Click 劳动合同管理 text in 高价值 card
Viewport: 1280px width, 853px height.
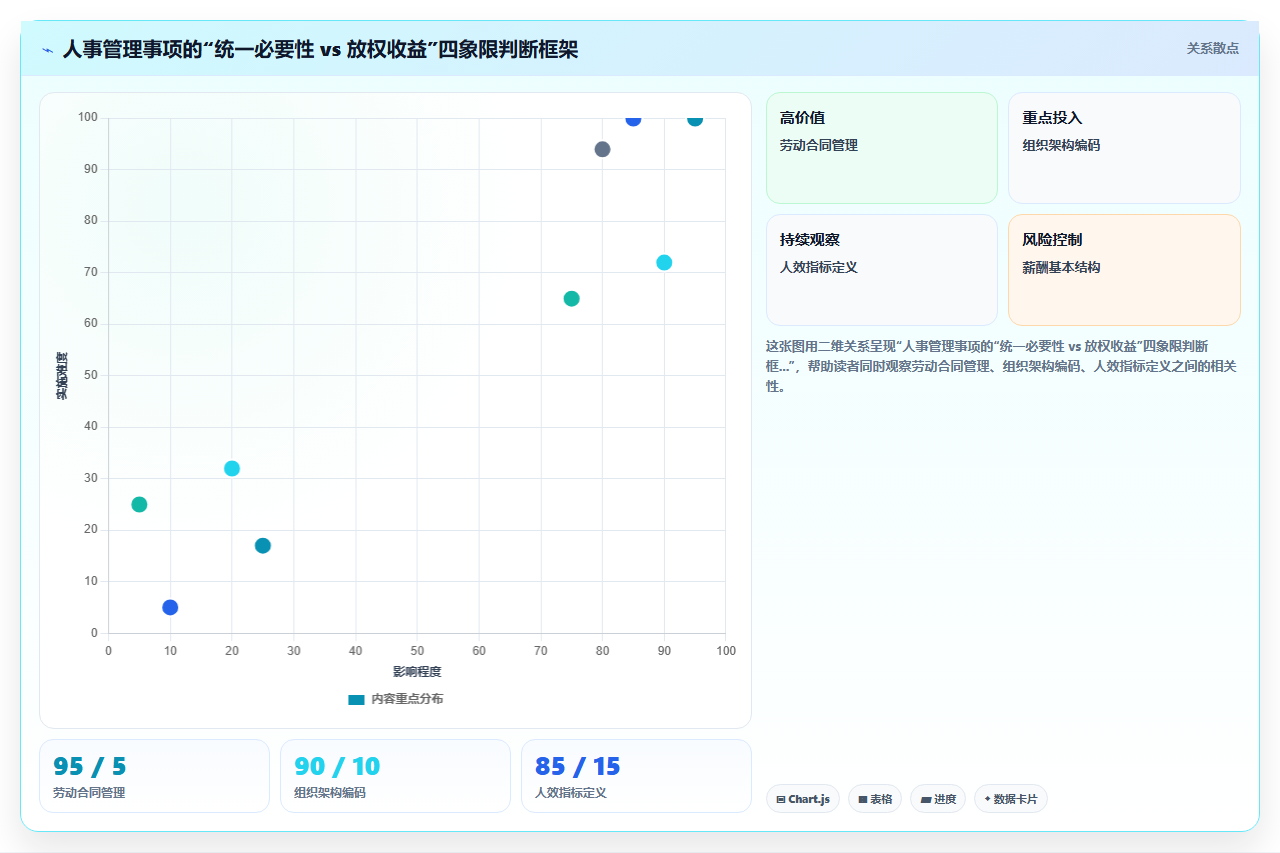pos(819,145)
